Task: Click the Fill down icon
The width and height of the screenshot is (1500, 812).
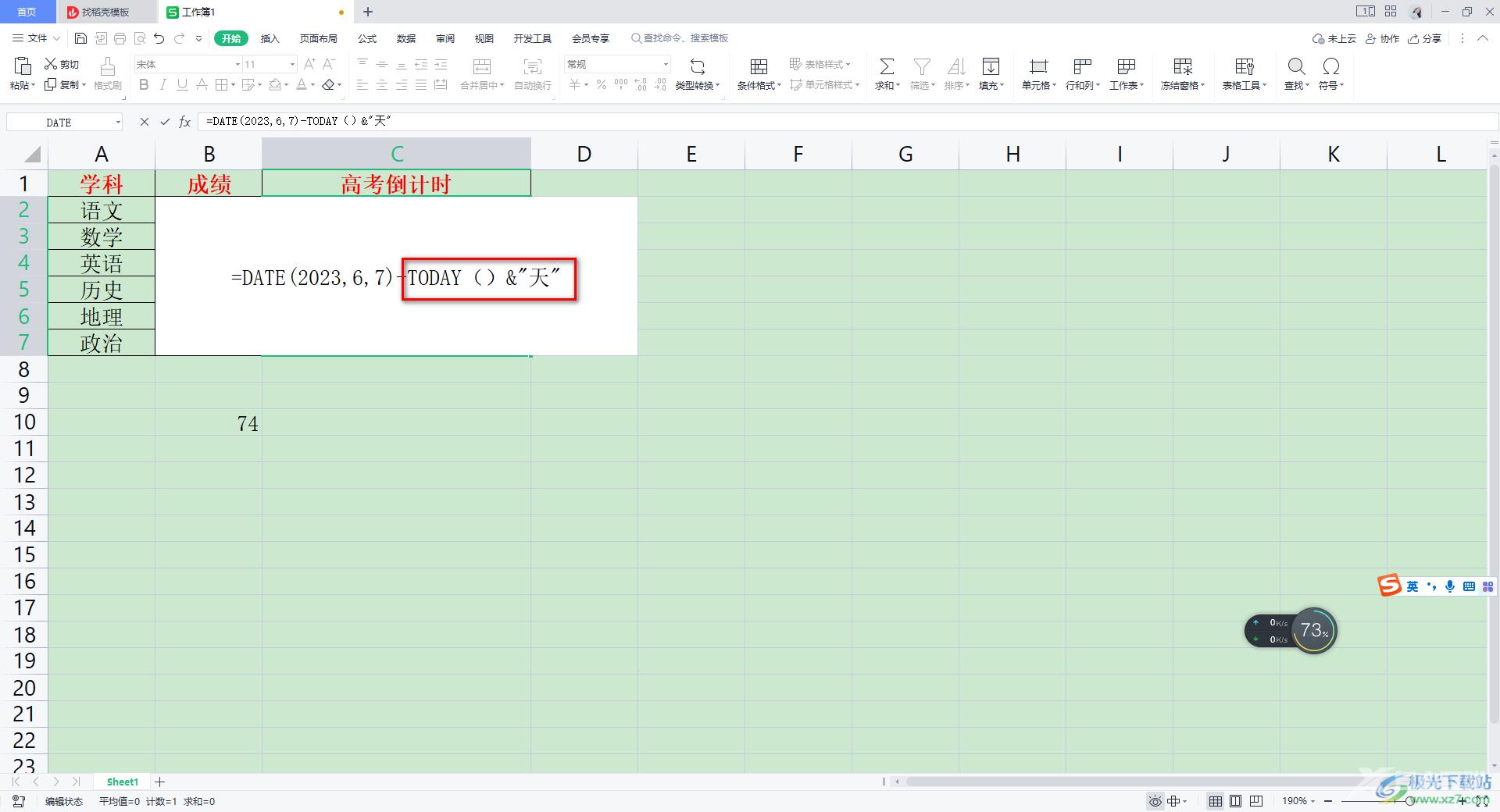Action: coord(991,66)
